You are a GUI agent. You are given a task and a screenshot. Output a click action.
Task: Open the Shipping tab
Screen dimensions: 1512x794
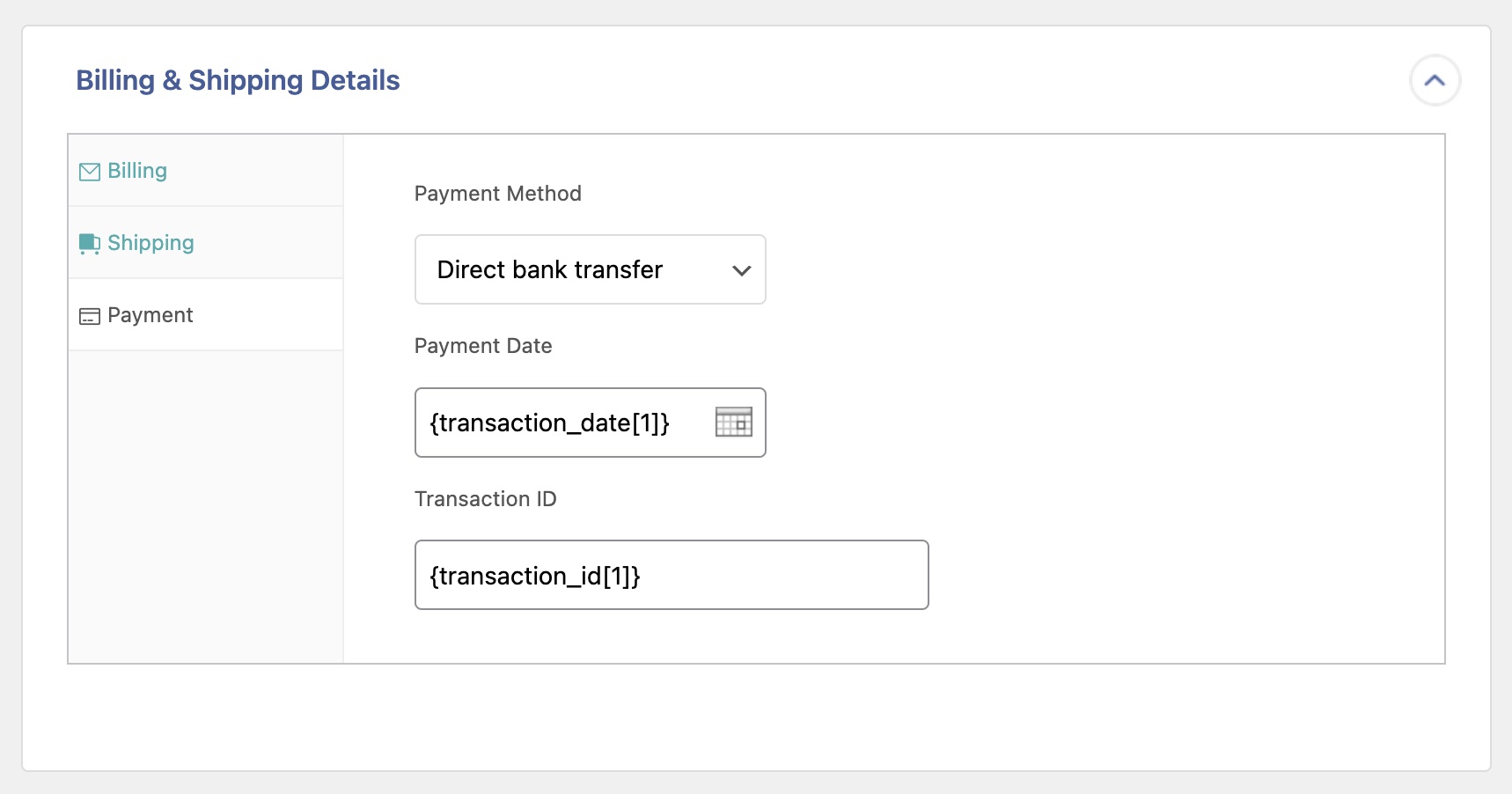pos(150,243)
